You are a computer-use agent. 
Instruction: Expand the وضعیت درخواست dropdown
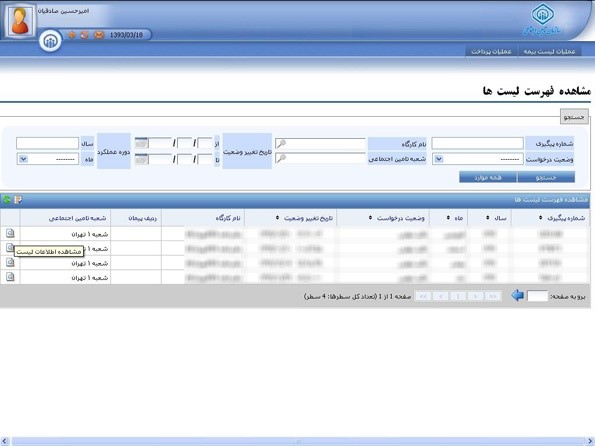coord(439,159)
